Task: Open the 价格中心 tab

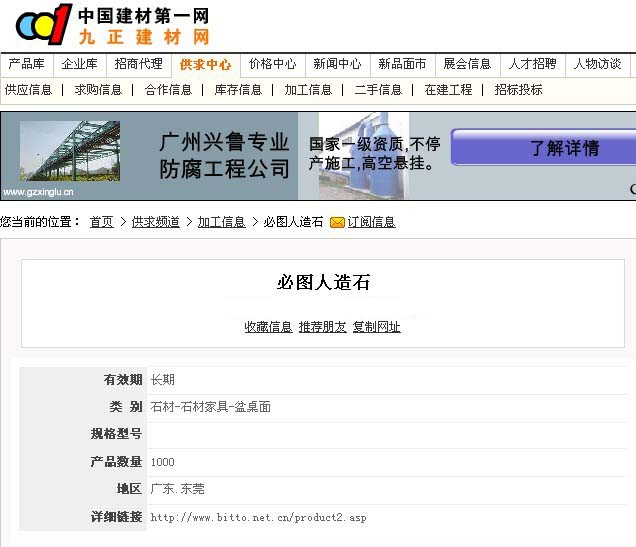Action: point(272,64)
